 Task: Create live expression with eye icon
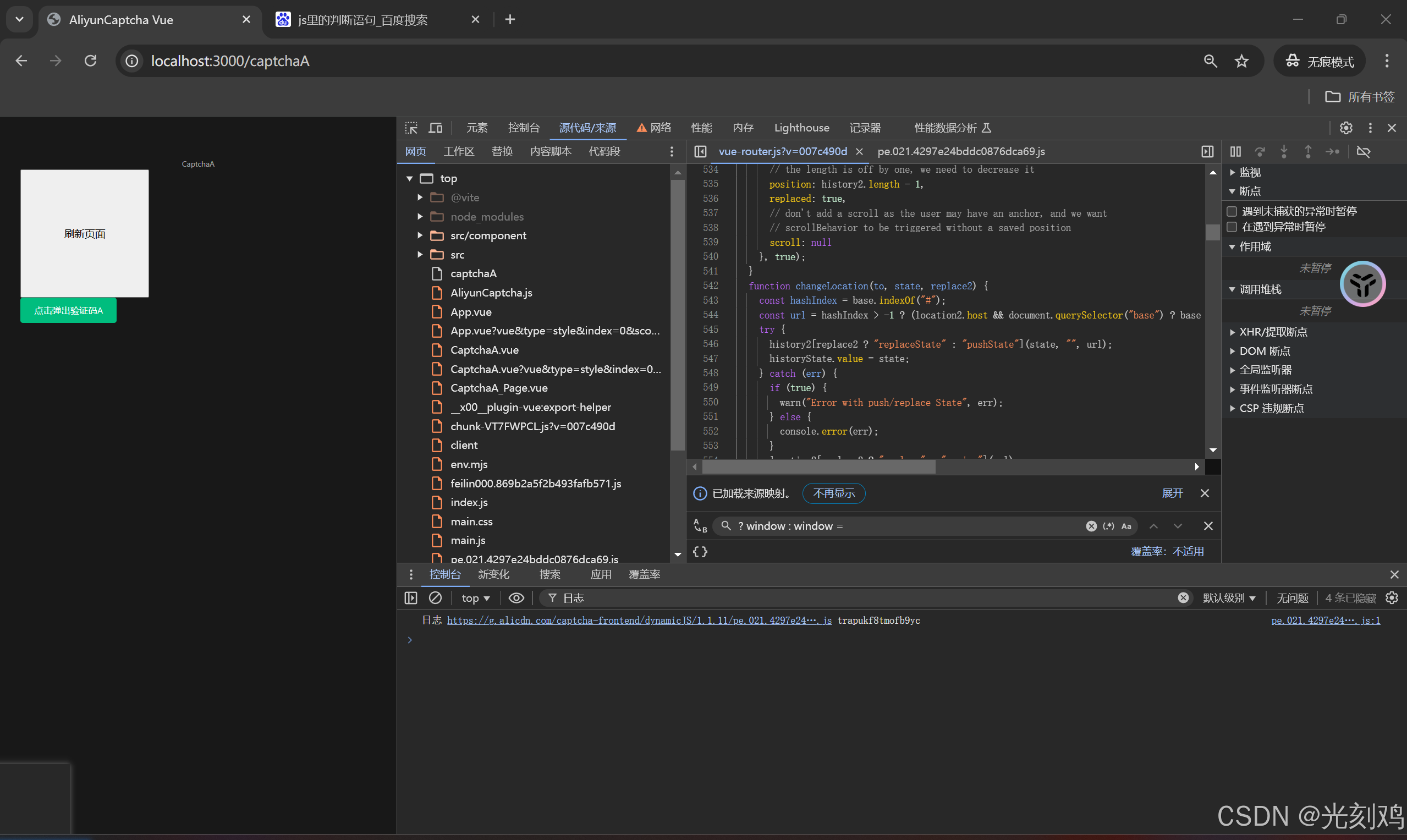click(516, 598)
